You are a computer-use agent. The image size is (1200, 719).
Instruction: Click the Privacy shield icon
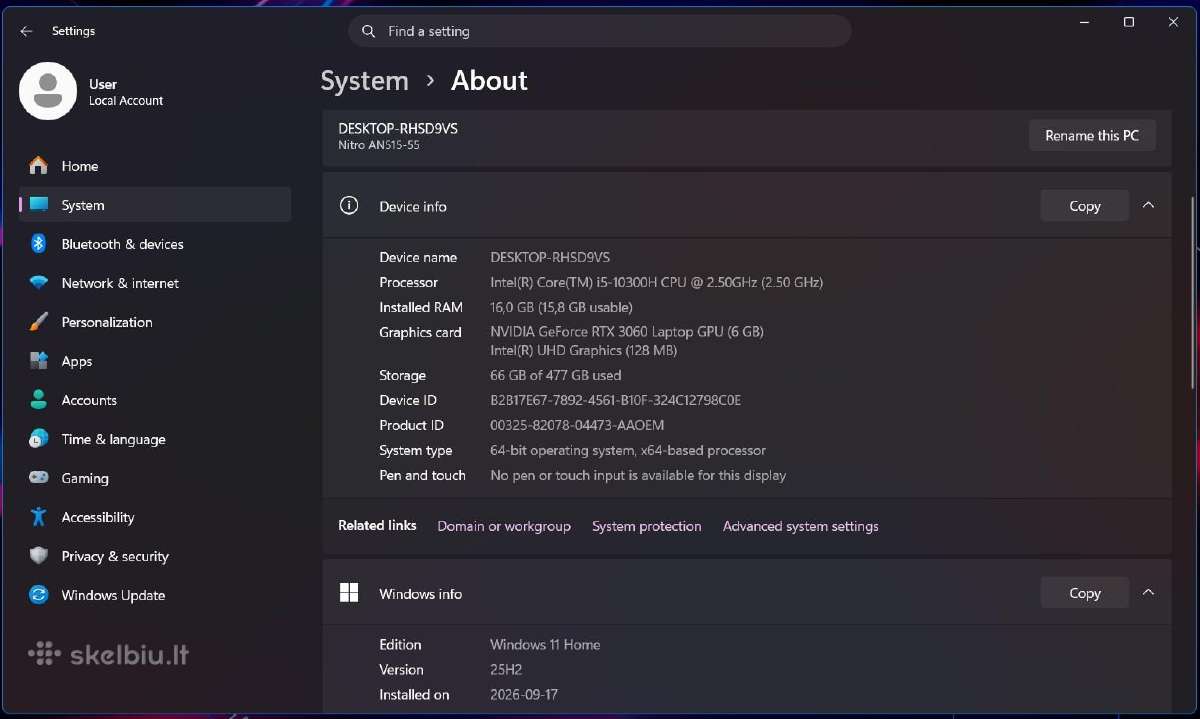[38, 556]
